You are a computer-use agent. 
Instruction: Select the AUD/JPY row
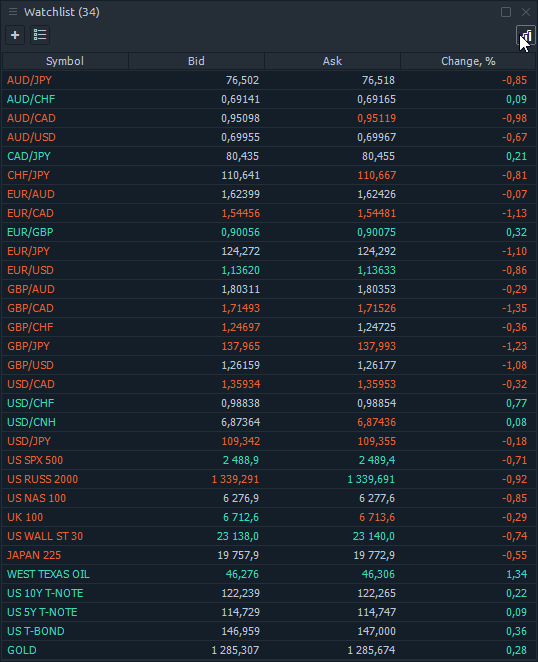[x=269, y=80]
